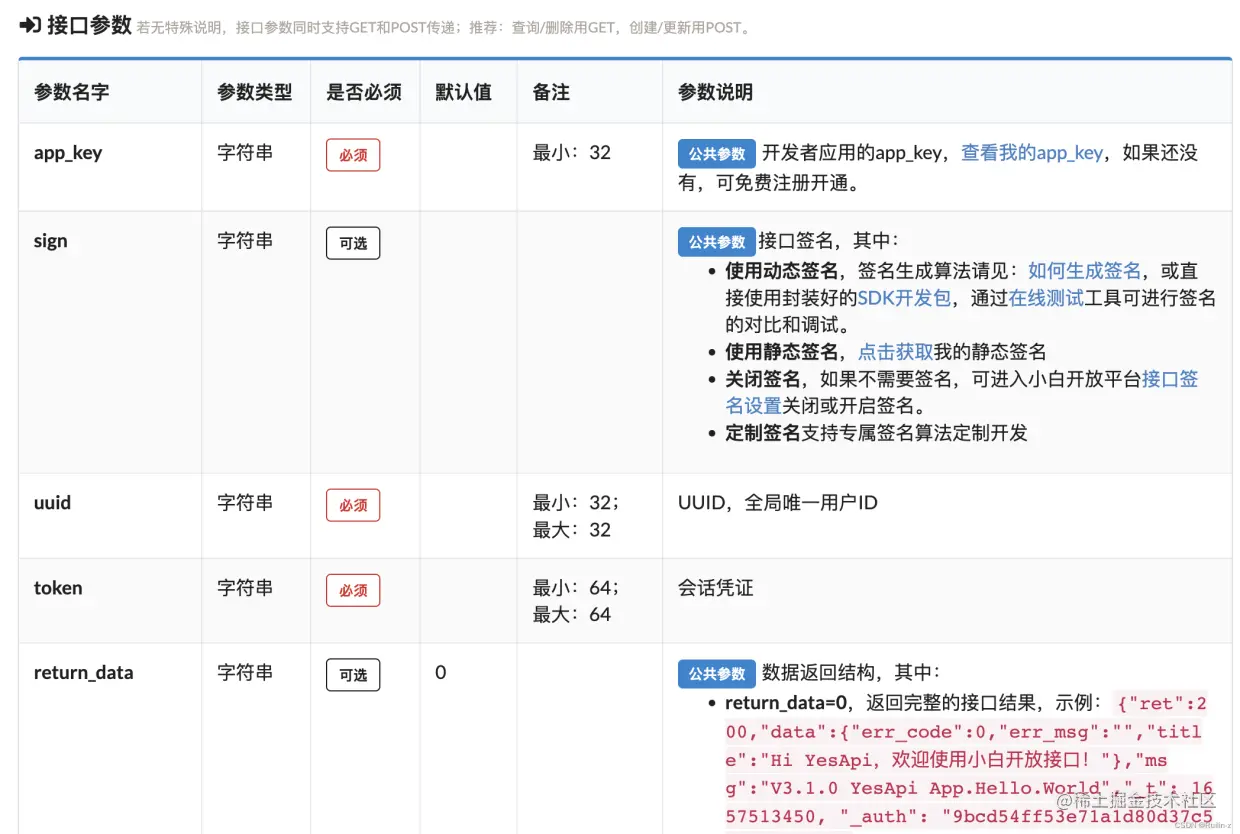This screenshot has width=1240, height=834.
Task: Click the 必须 tag in app_key row
Action: point(353,155)
